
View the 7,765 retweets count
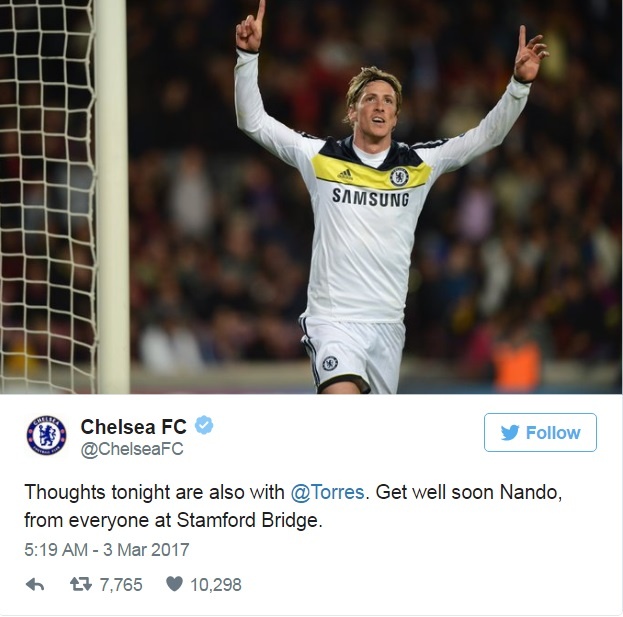[x=121, y=585]
